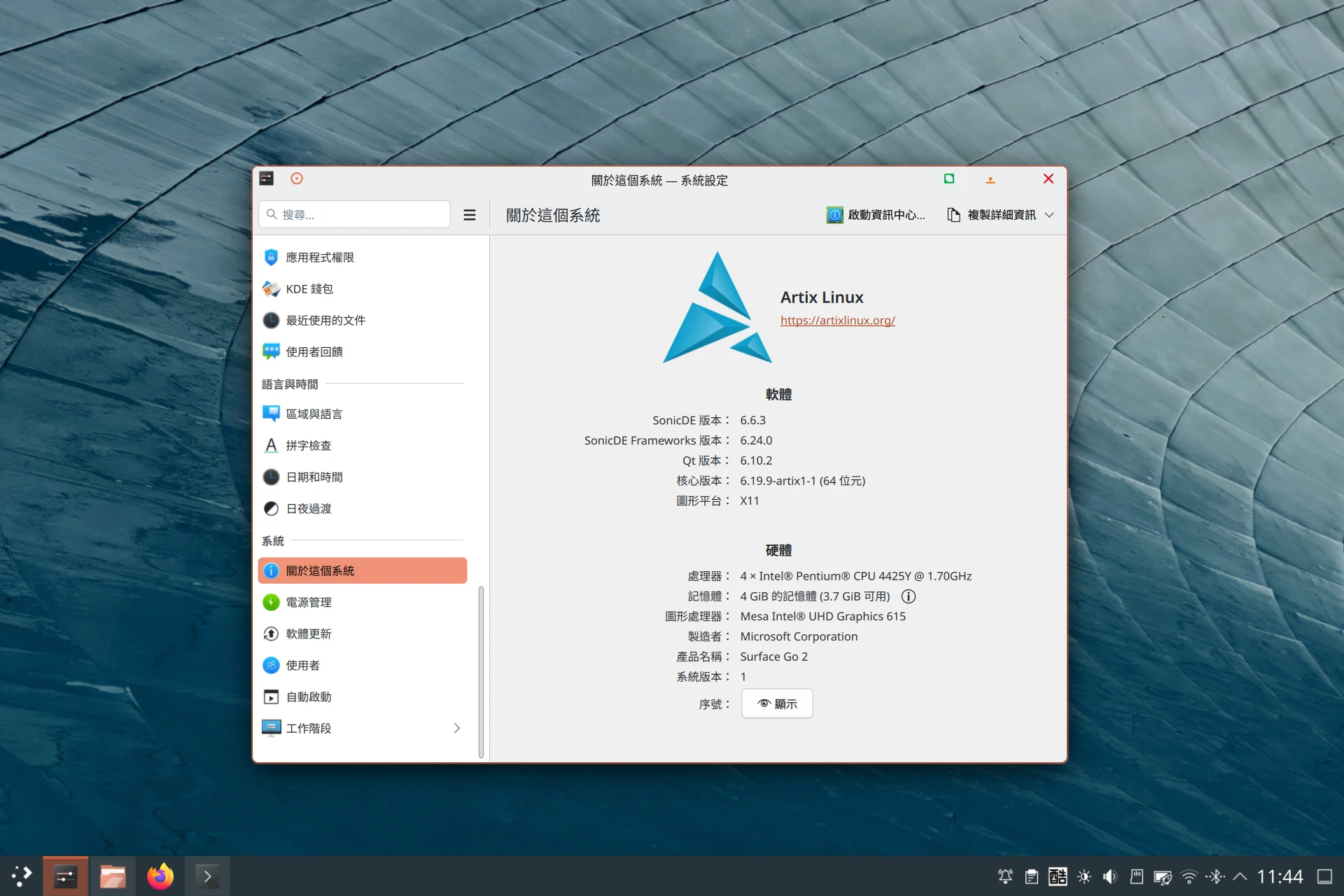The image size is (1344, 896).
Task: Expand the 複製詳細資訊 dropdown arrow
Action: (1049, 215)
